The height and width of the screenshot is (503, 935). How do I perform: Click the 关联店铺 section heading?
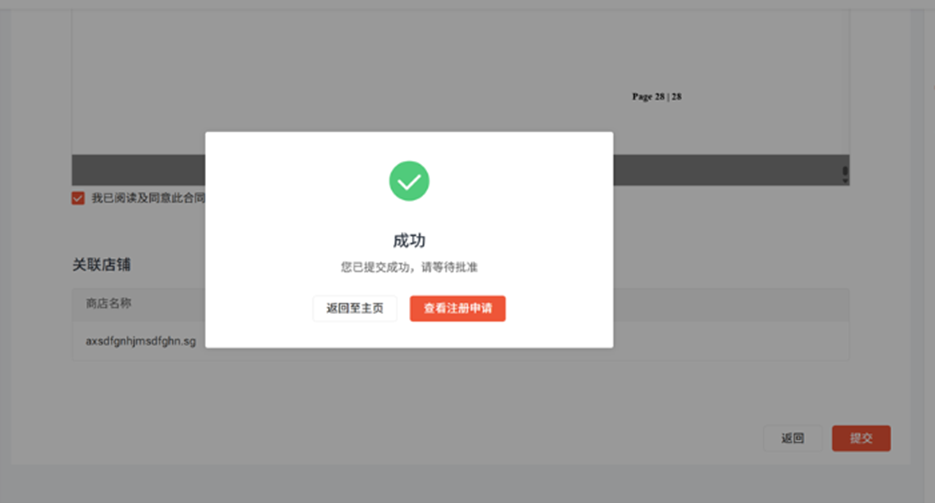coord(102,265)
